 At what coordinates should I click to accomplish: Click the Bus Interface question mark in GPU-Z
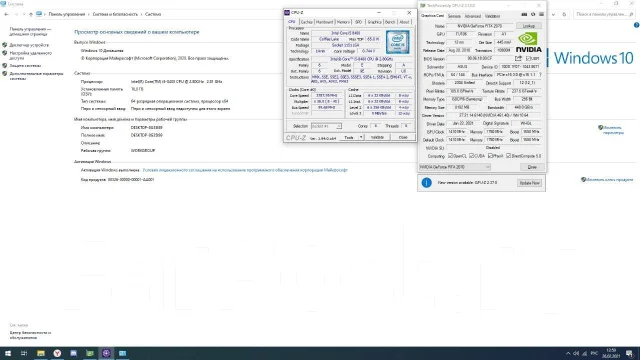[x=540, y=75]
